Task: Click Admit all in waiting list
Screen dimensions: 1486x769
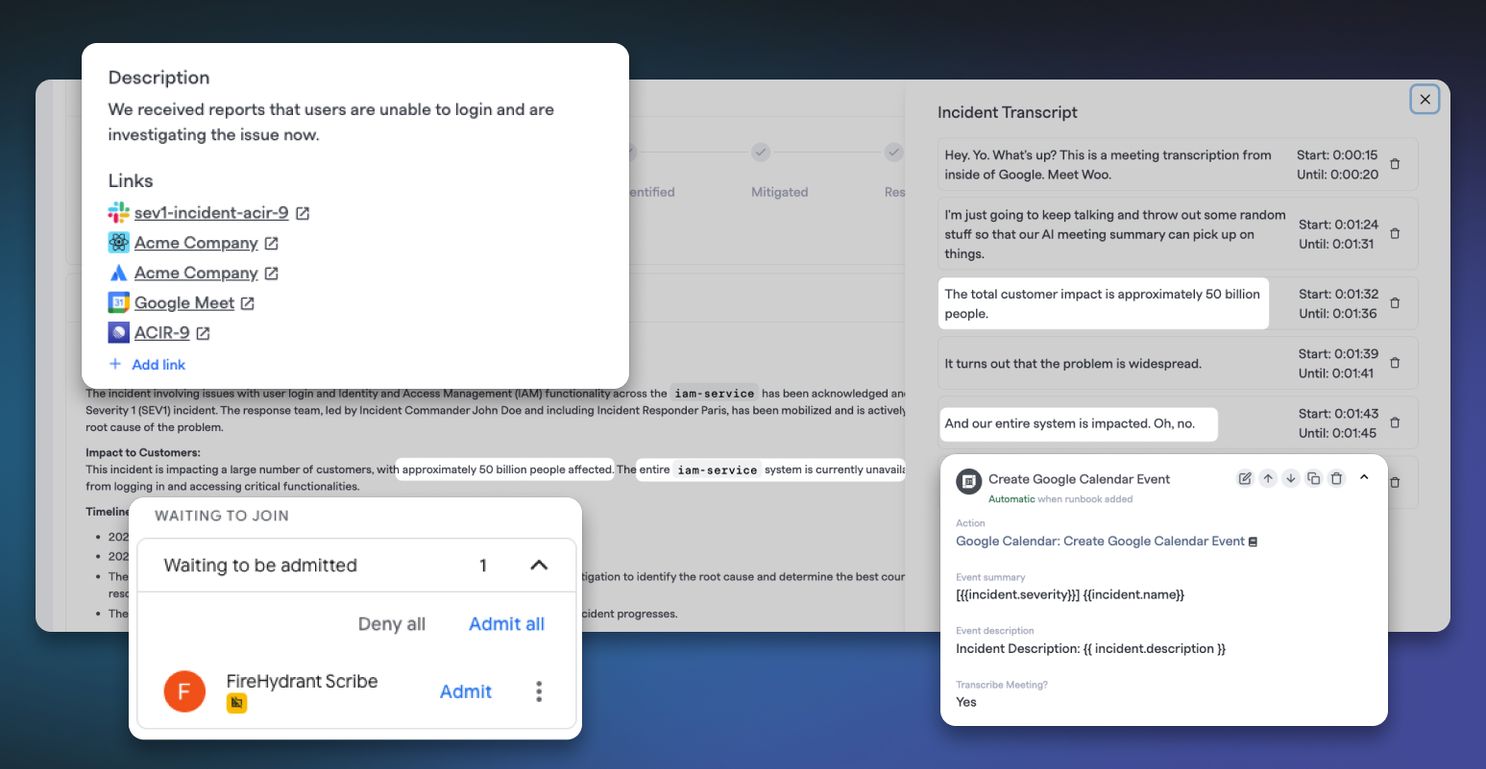Action: point(507,624)
